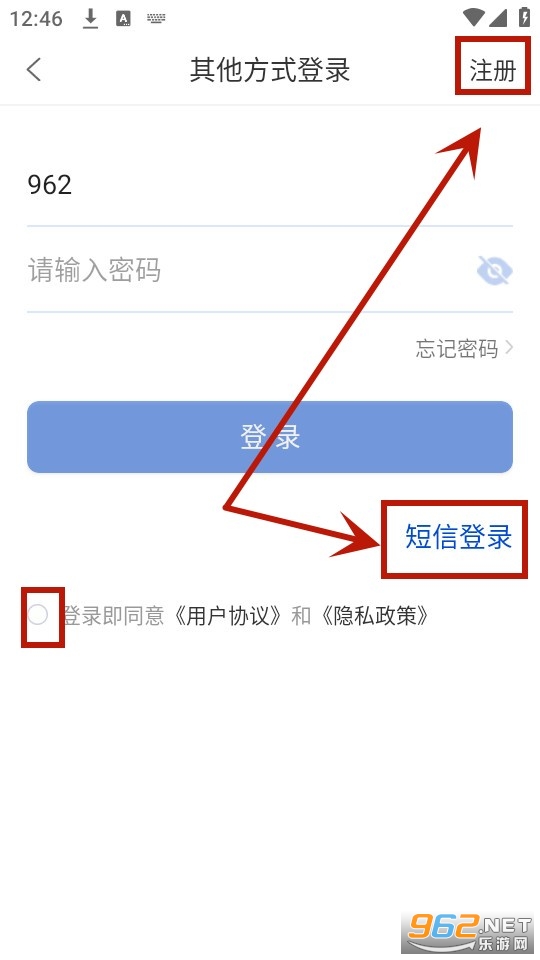
Task: Click the 962.NET 乐游网 watermark logo
Action: (x=469, y=932)
